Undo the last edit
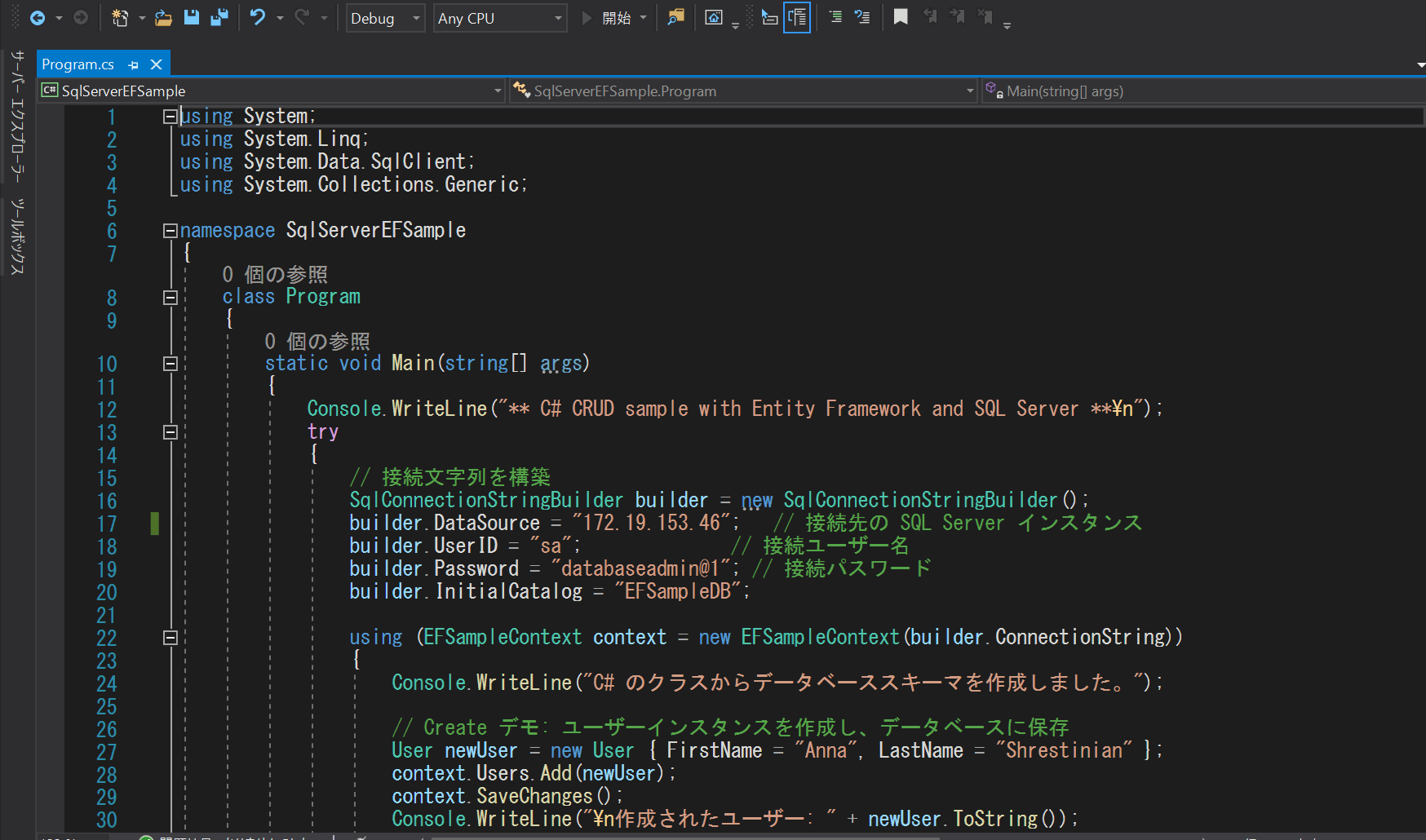Viewport: 1426px width, 840px height. pos(259,17)
